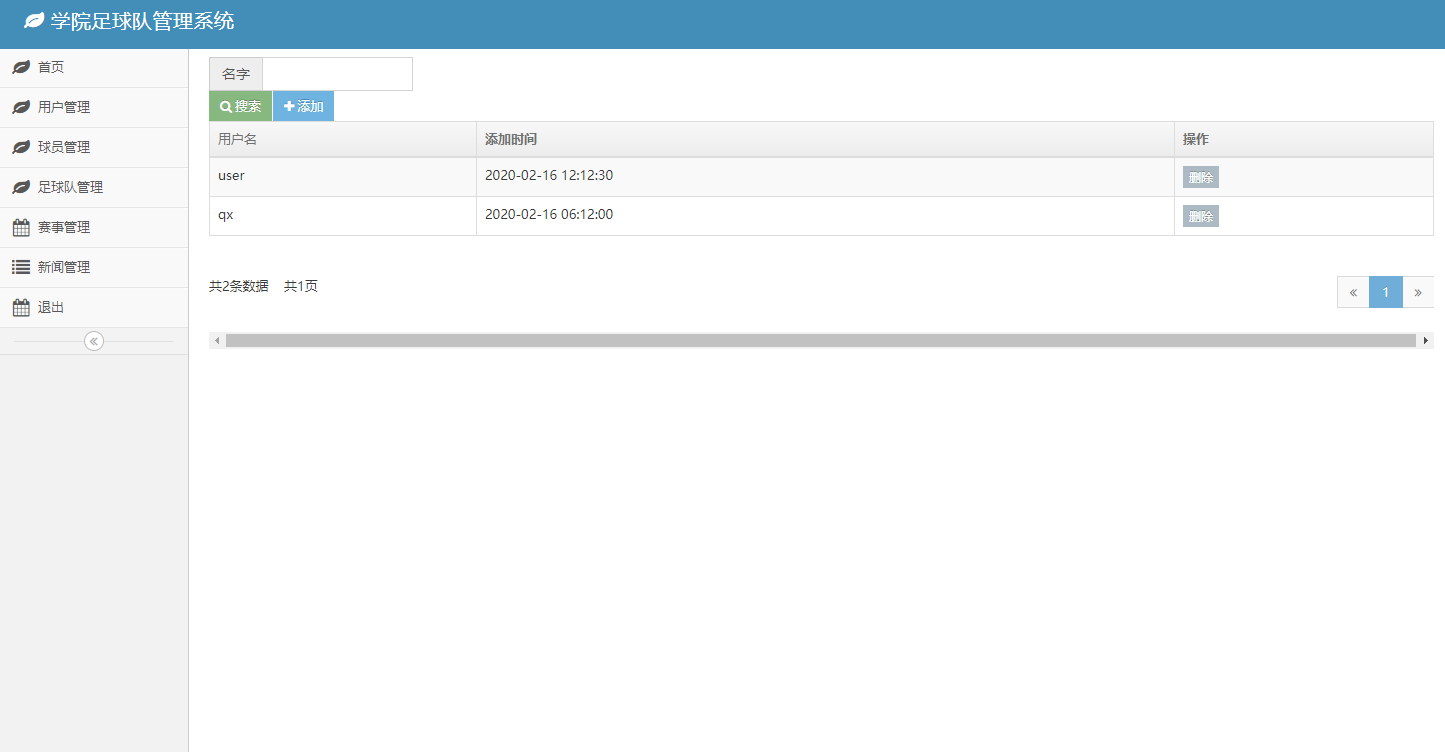This screenshot has width=1445, height=752.
Task: Click the calendar icon beside 赛事管理
Action: pyautogui.click(x=21, y=227)
